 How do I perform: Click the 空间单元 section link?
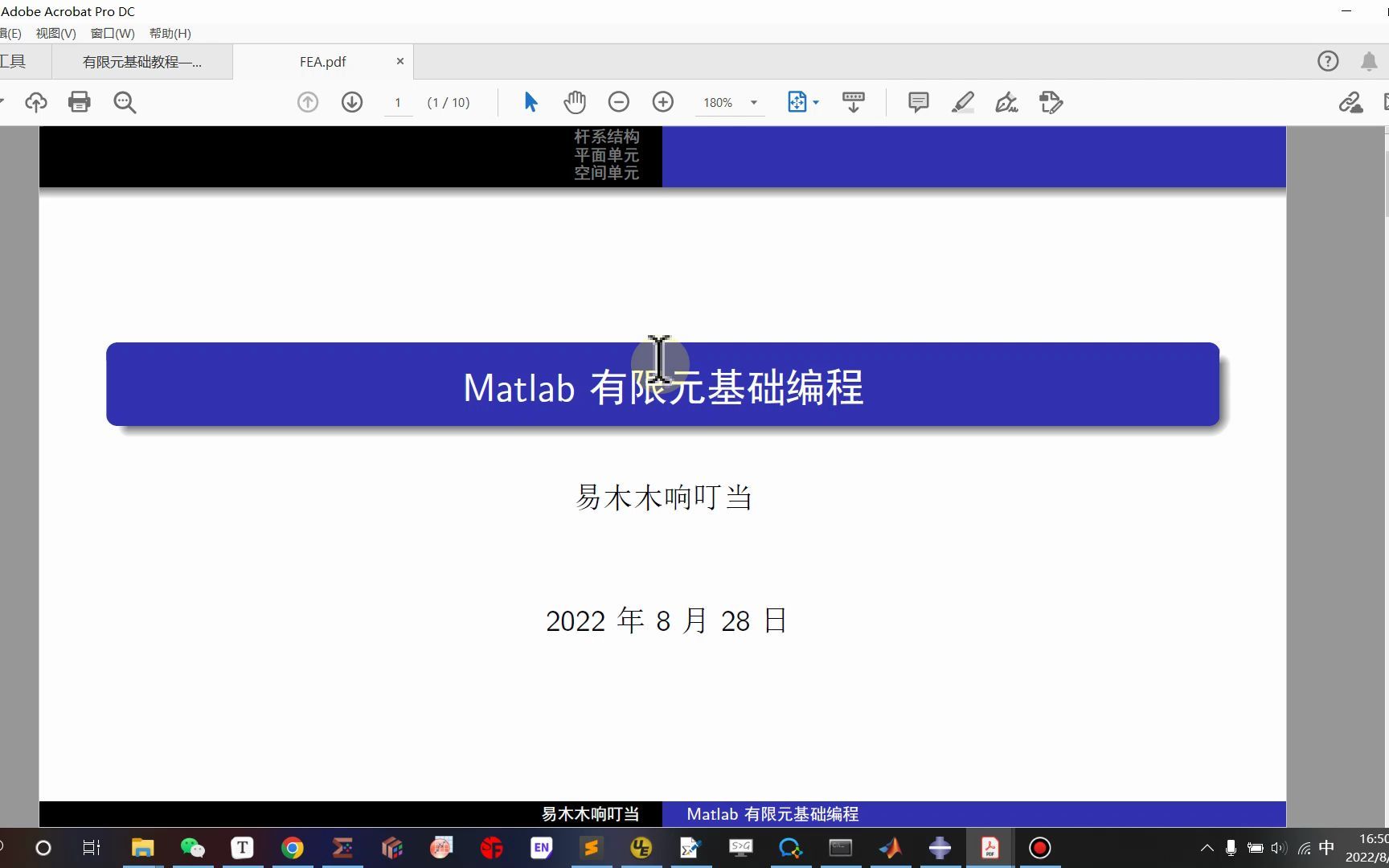pos(607,173)
